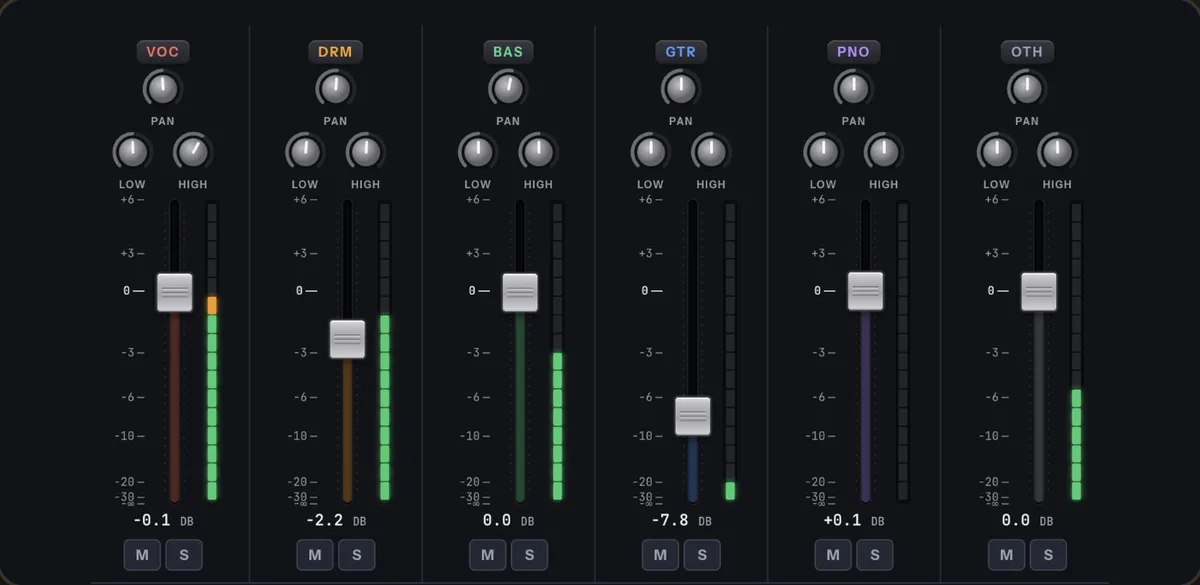Grab the OTH volume fader handle
The image size is (1200, 585).
1038,292
